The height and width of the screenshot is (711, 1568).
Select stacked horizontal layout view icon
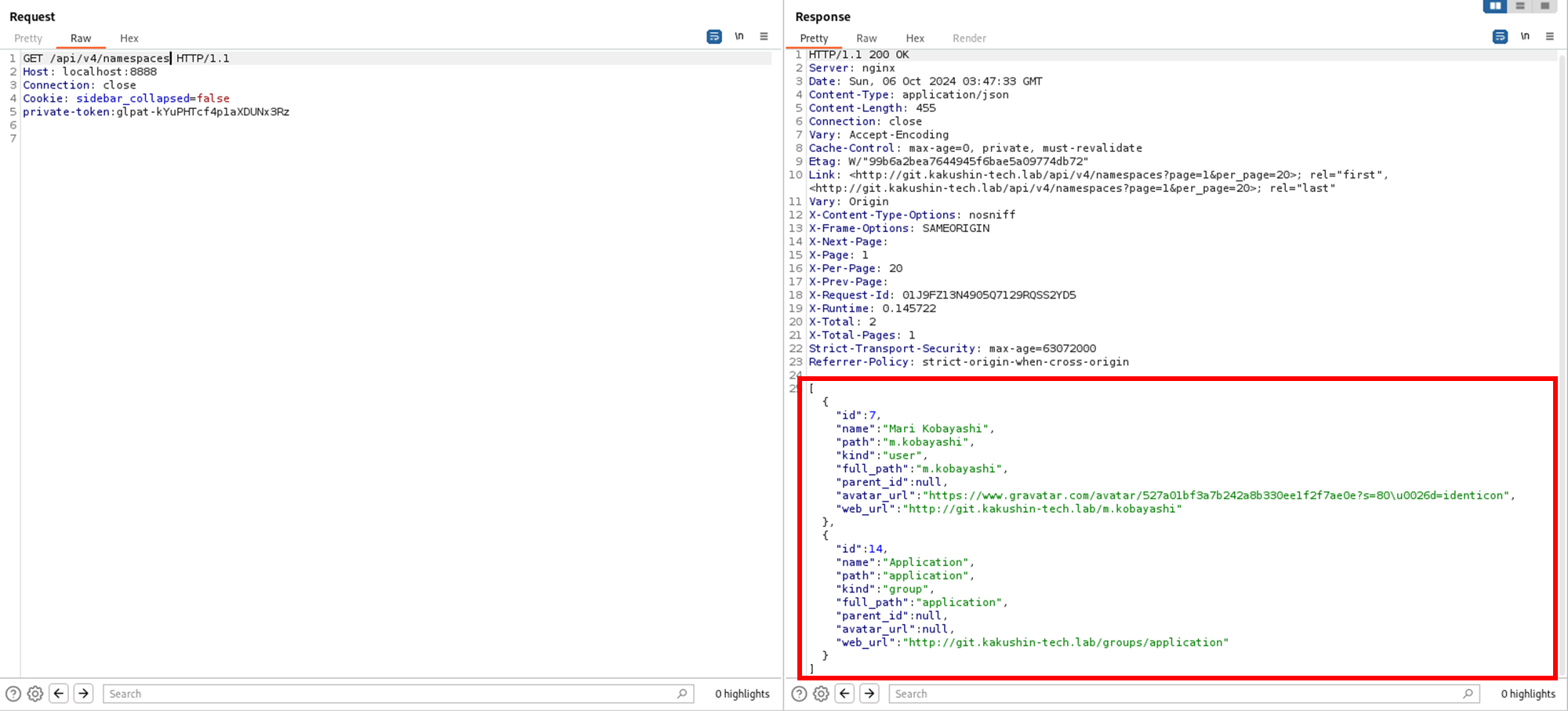click(1520, 6)
